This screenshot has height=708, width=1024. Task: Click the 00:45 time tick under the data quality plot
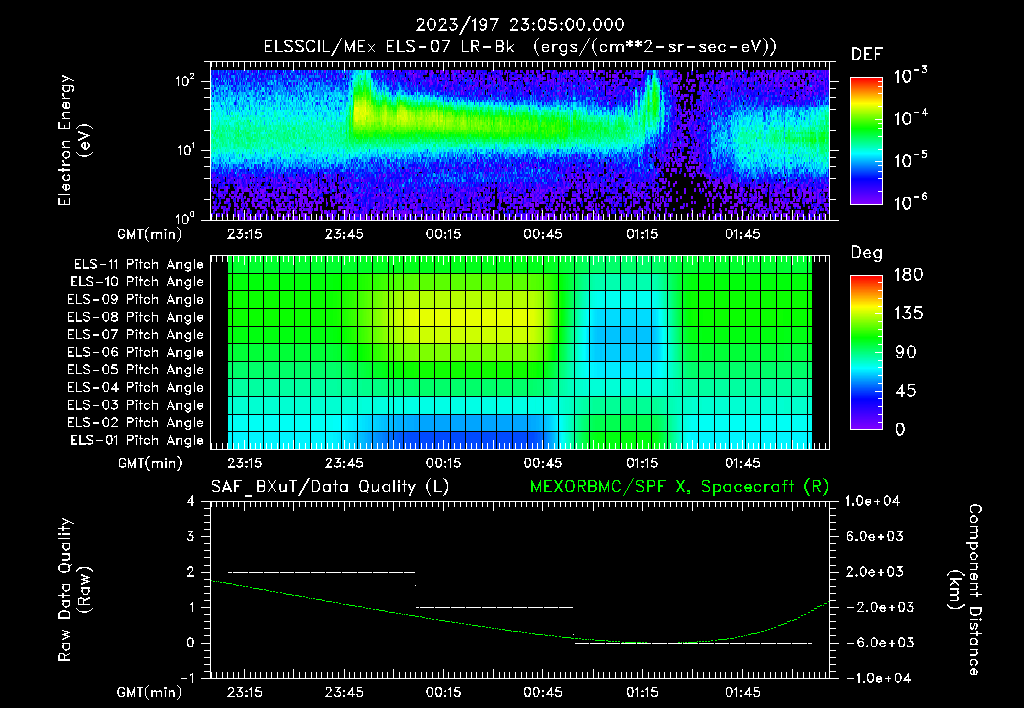[543, 692]
